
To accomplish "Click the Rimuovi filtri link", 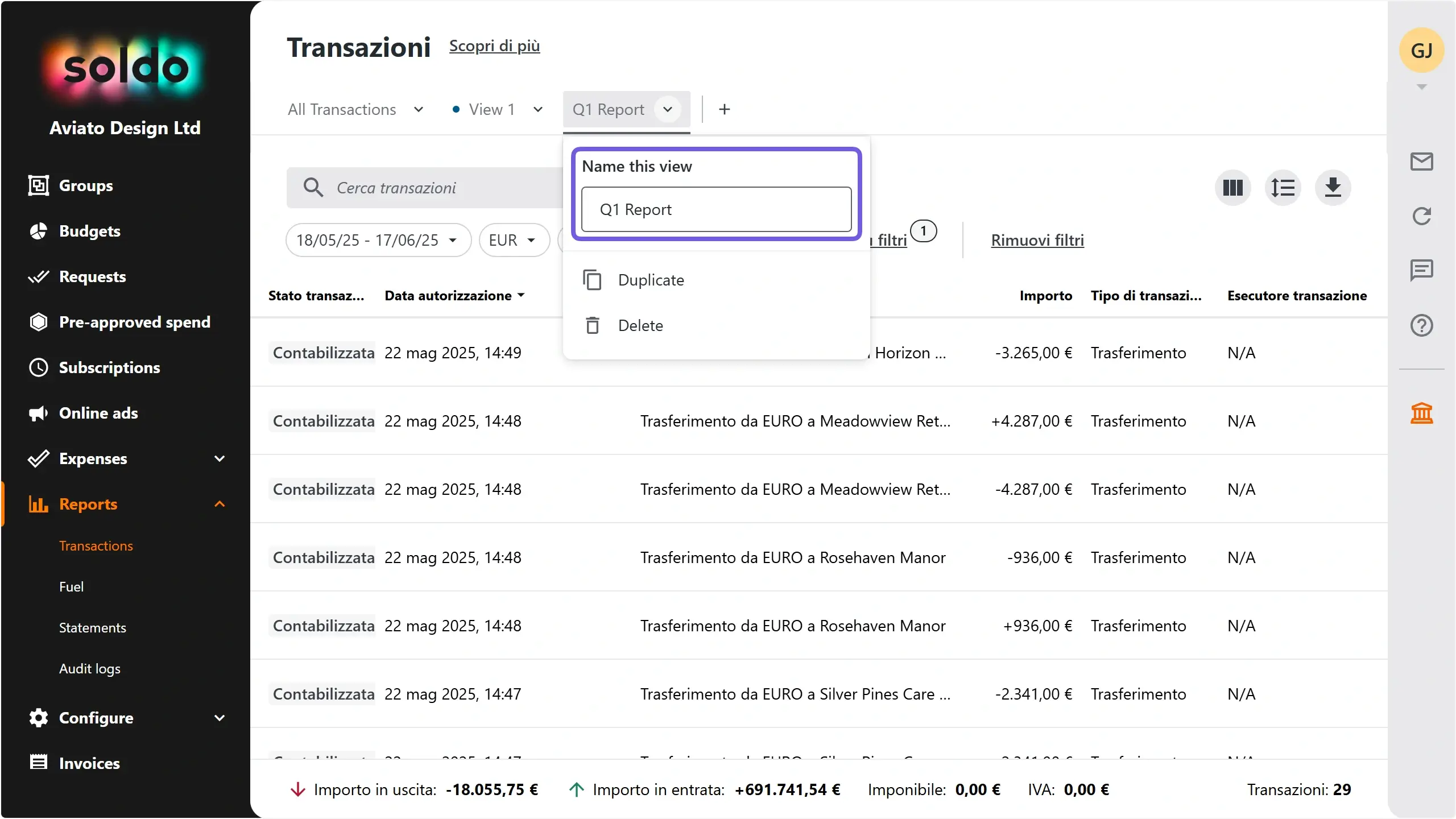I will click(x=1037, y=240).
